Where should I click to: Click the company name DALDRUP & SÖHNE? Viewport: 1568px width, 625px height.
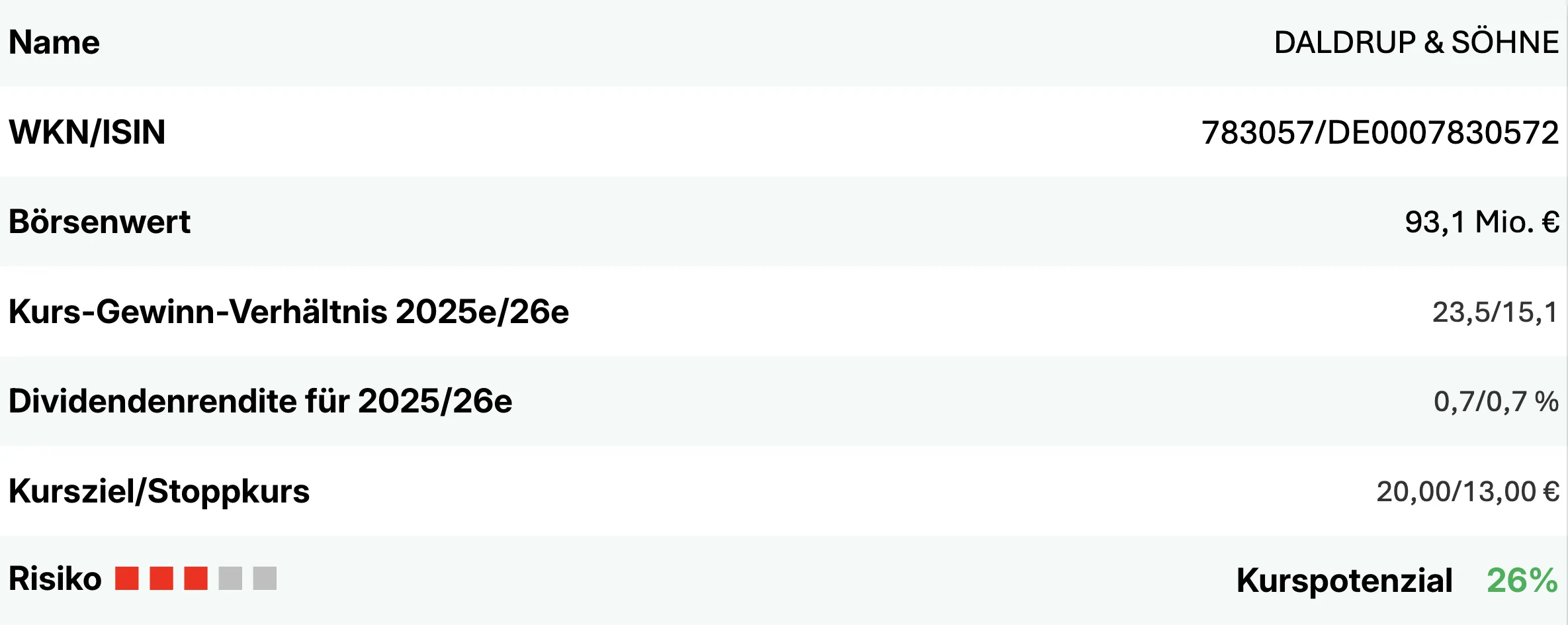tap(1416, 43)
